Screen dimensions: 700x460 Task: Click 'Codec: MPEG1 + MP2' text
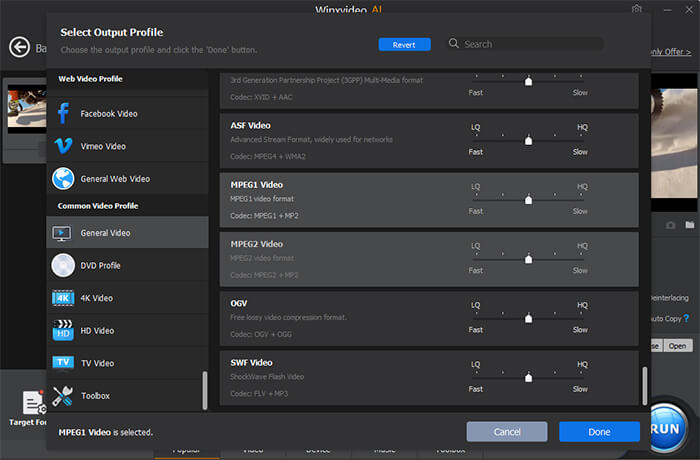click(x=264, y=216)
